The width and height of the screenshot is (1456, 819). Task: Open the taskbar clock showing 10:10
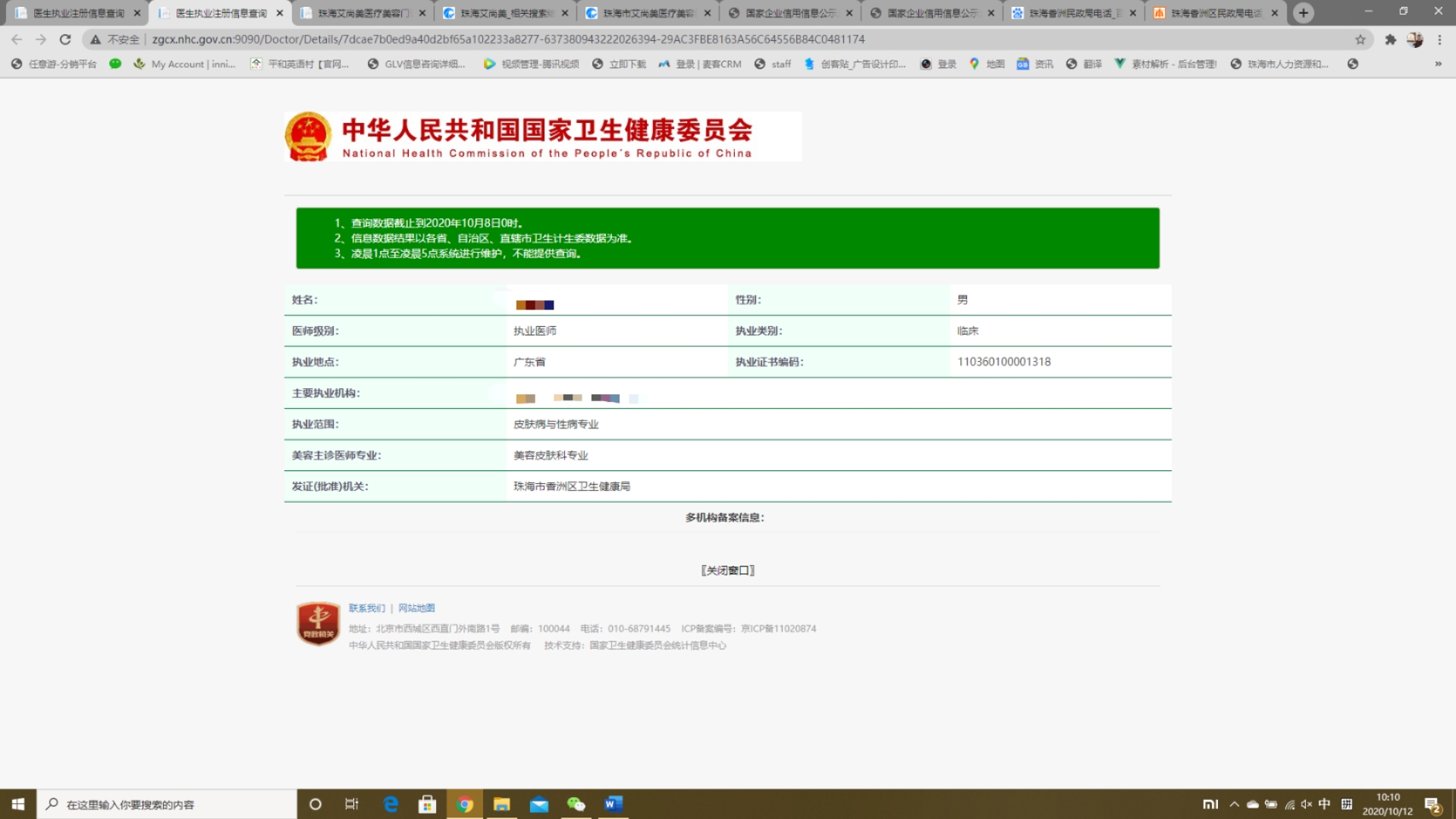click(x=1388, y=804)
